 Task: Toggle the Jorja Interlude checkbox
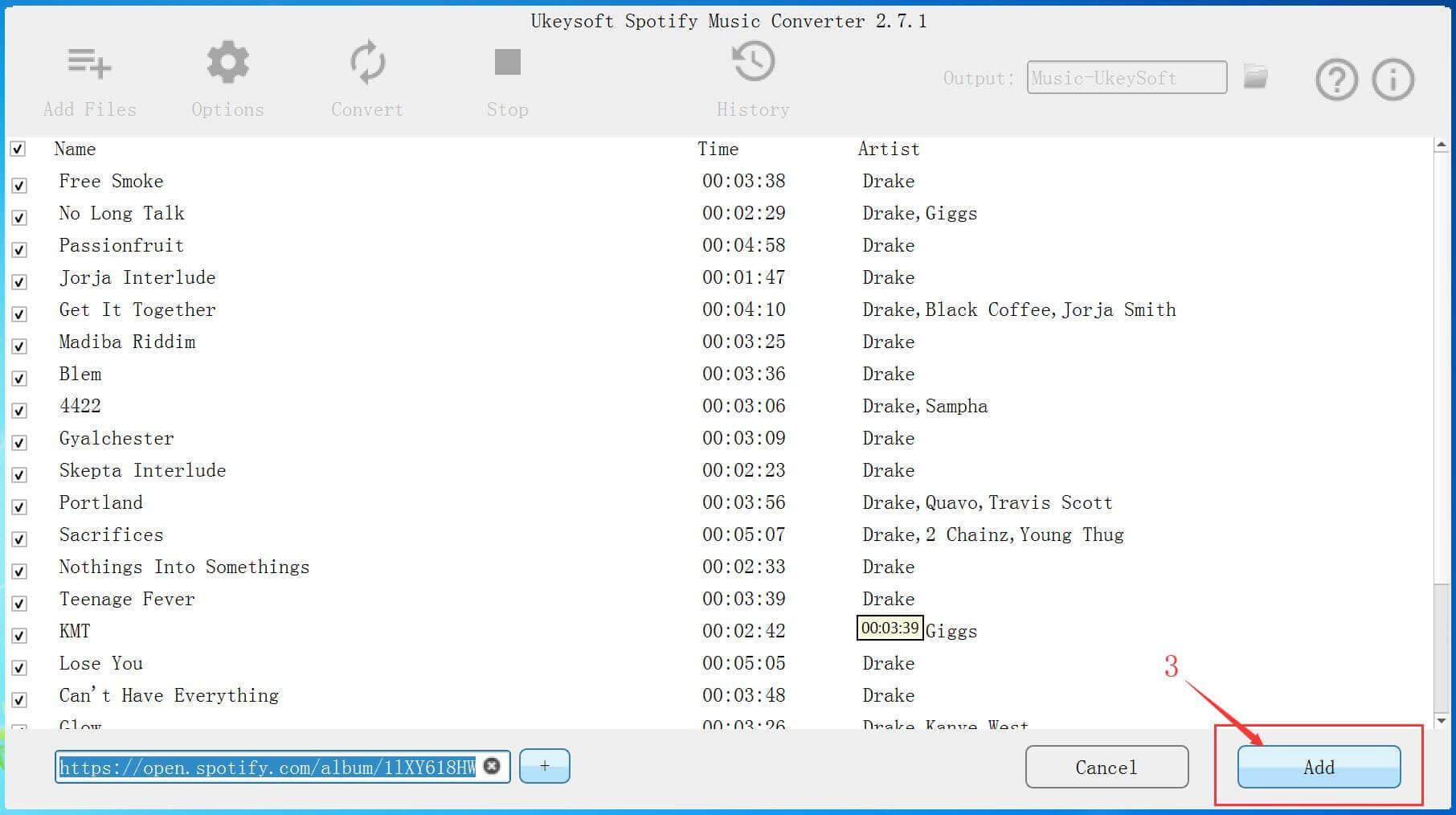(x=19, y=281)
